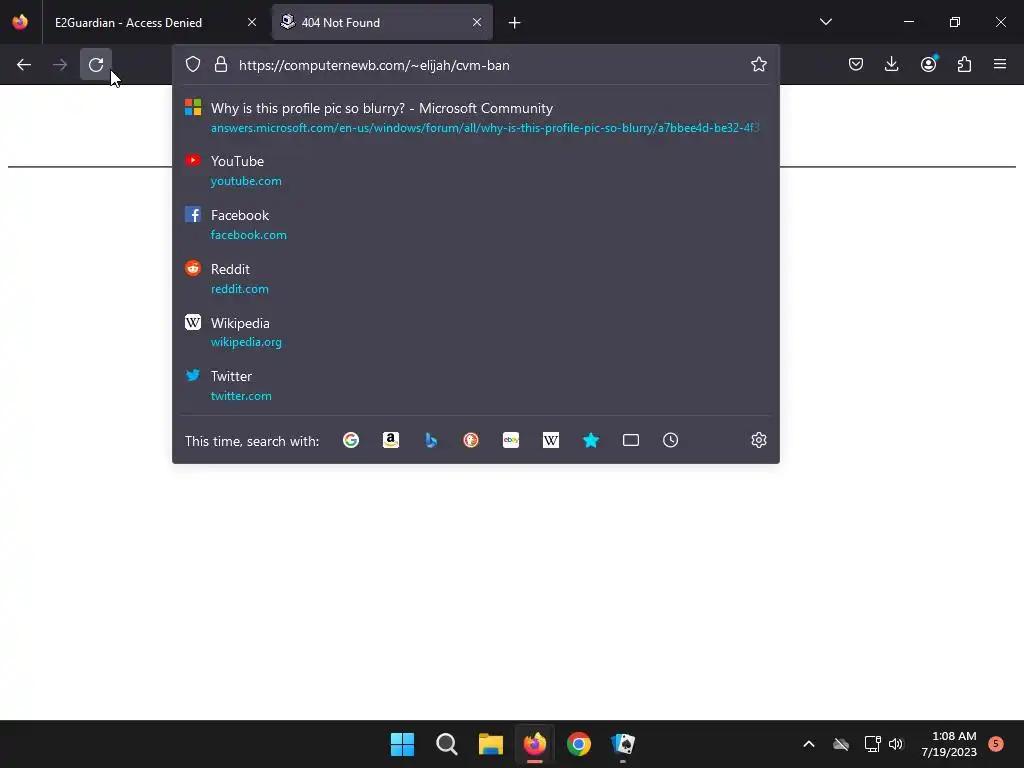Go back to the previous page

tap(24, 65)
